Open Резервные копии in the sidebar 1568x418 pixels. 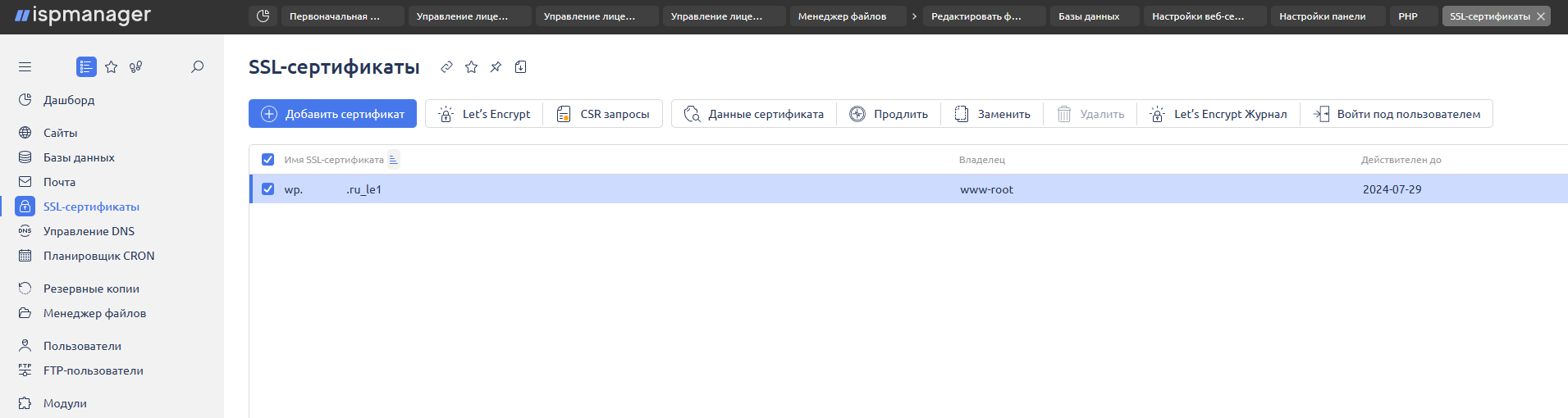[91, 289]
